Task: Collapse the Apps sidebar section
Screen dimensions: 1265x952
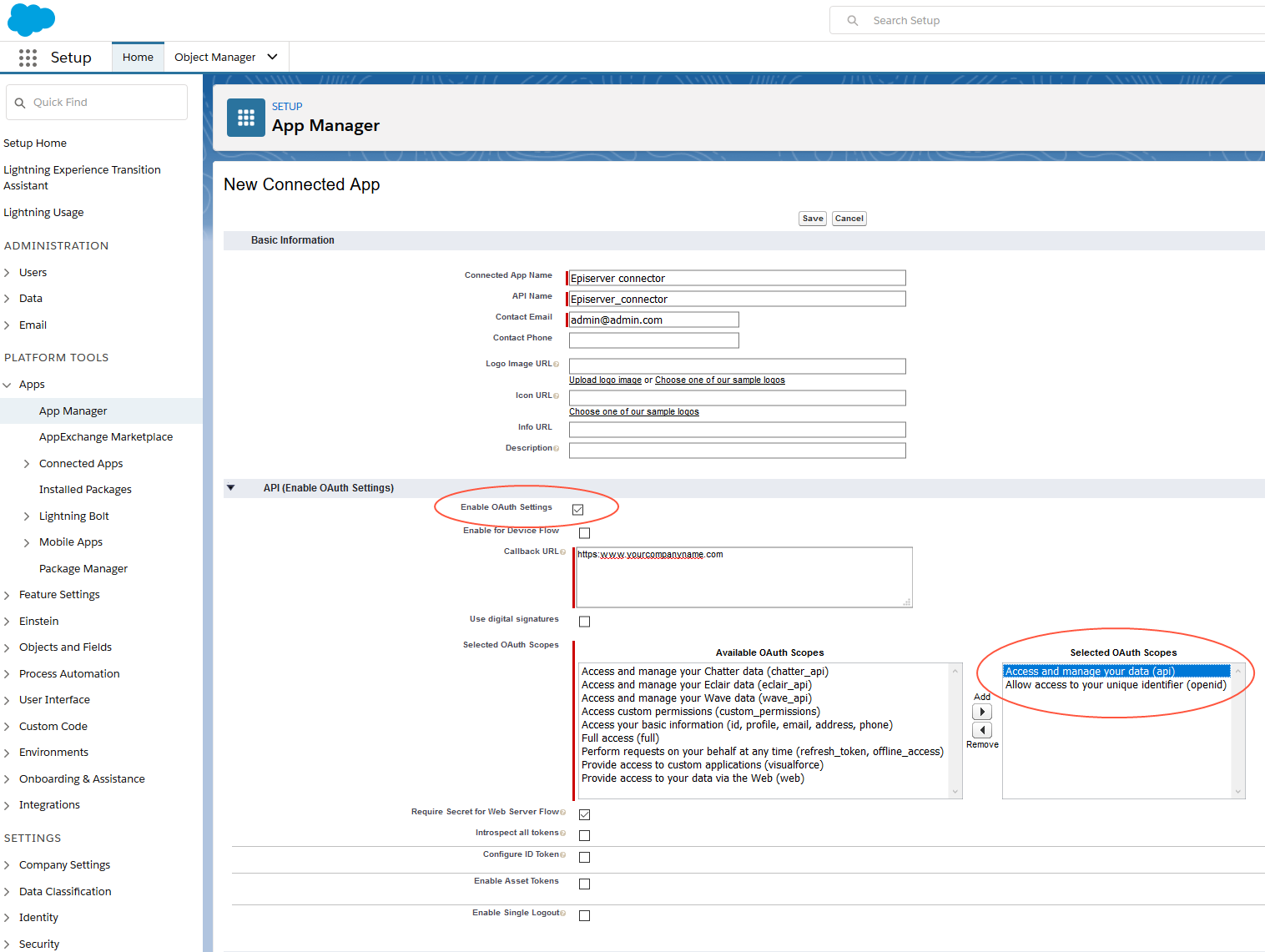Action: (x=8, y=384)
